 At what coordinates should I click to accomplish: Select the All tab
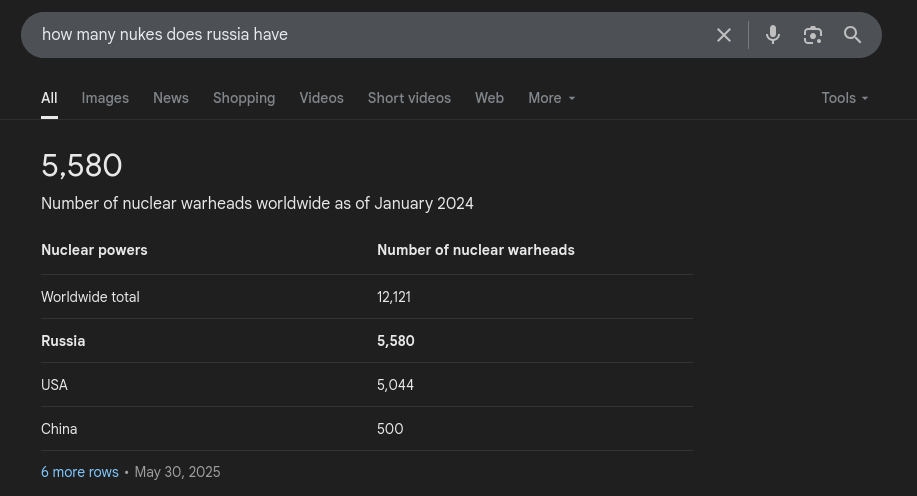point(49,98)
